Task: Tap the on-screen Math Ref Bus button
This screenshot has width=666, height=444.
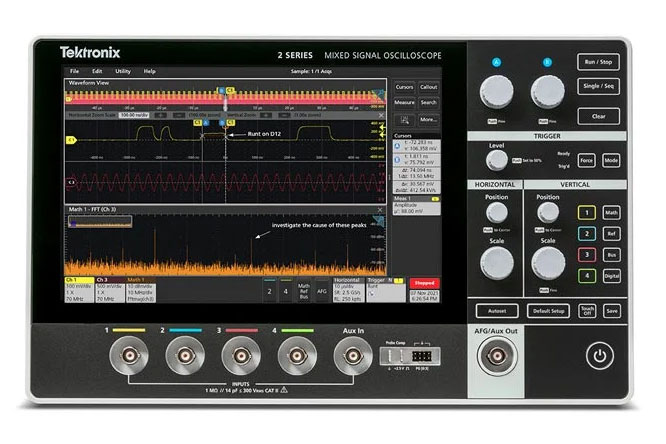Action: (x=304, y=291)
